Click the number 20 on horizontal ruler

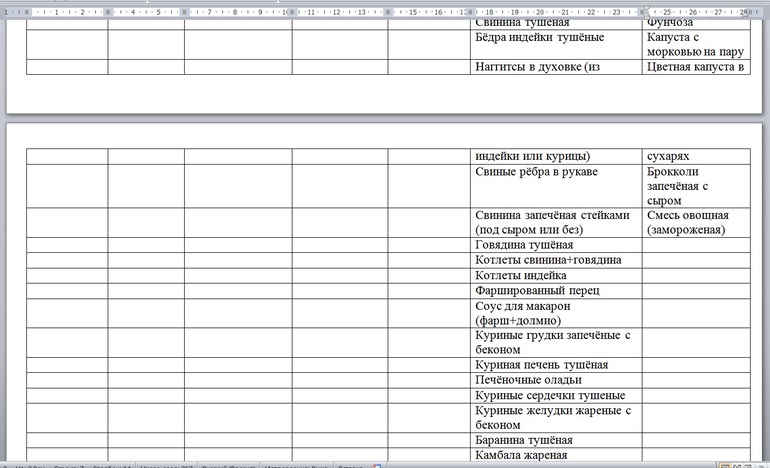pos(541,12)
